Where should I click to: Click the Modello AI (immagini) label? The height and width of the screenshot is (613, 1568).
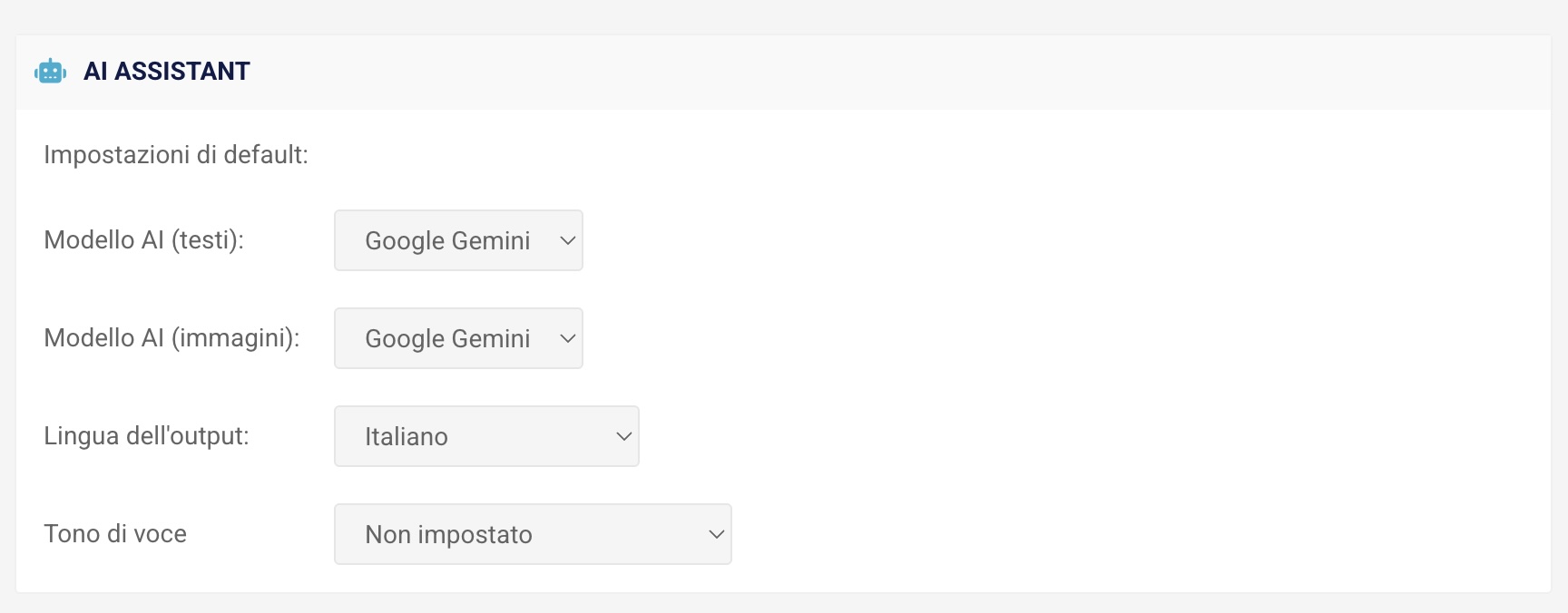point(171,338)
